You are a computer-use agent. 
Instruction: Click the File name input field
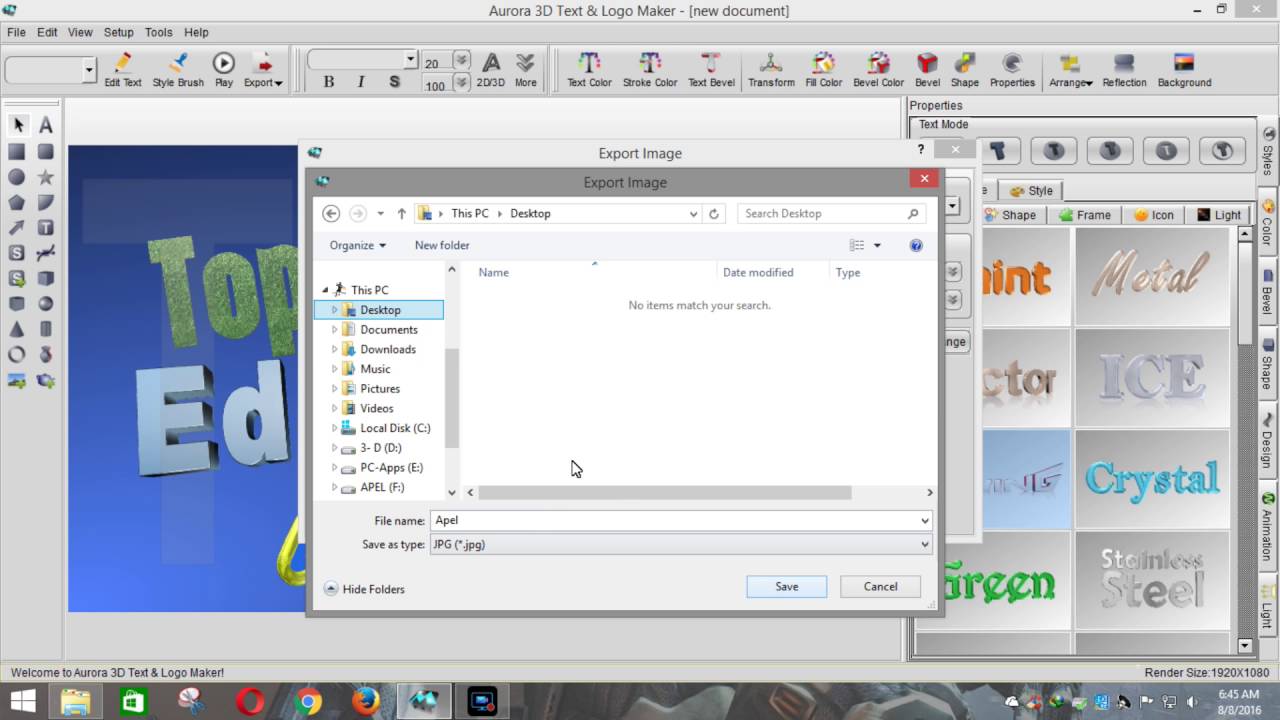click(680, 520)
